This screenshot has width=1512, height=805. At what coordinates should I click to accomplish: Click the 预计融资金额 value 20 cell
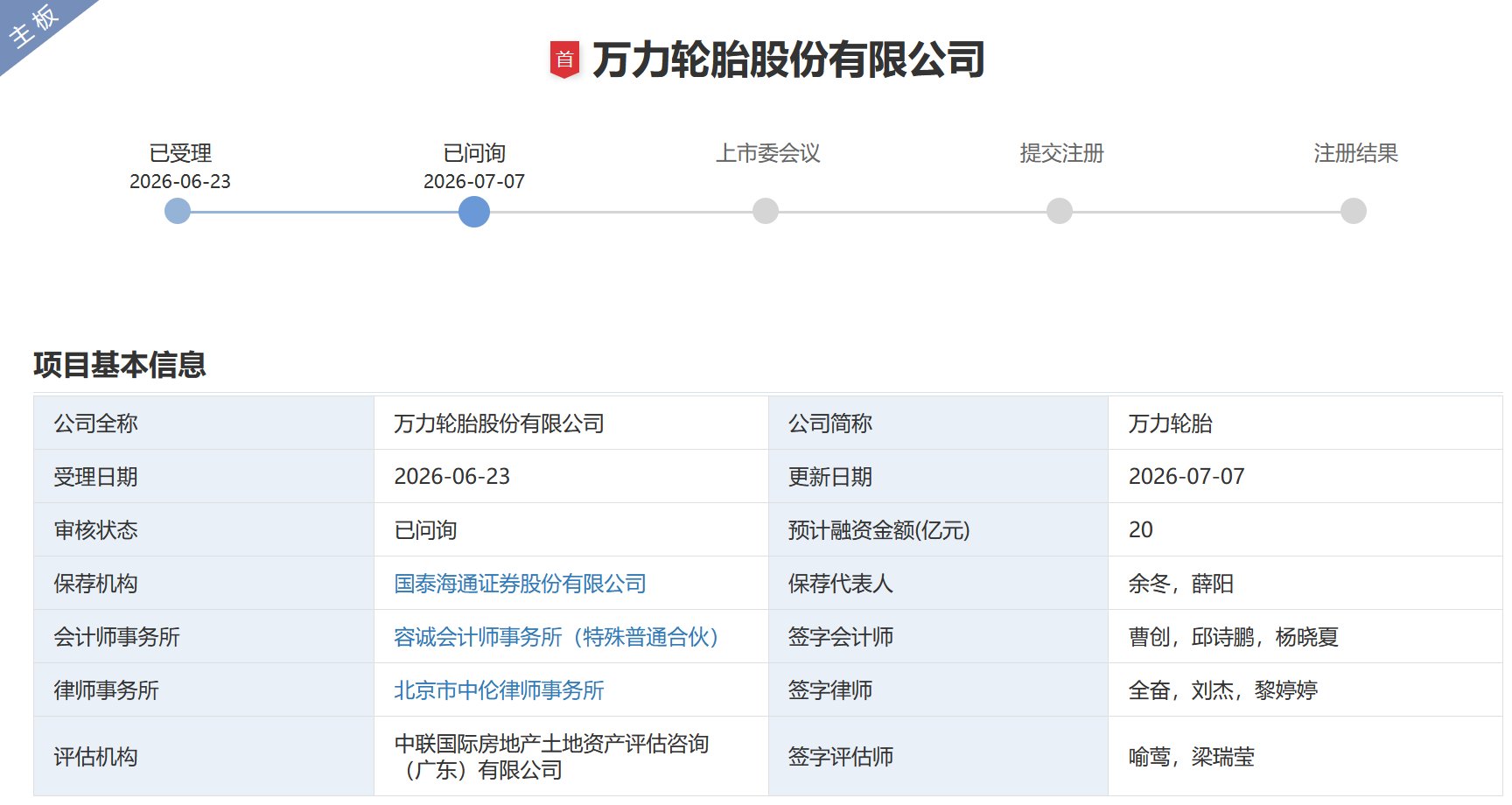(x=1305, y=529)
